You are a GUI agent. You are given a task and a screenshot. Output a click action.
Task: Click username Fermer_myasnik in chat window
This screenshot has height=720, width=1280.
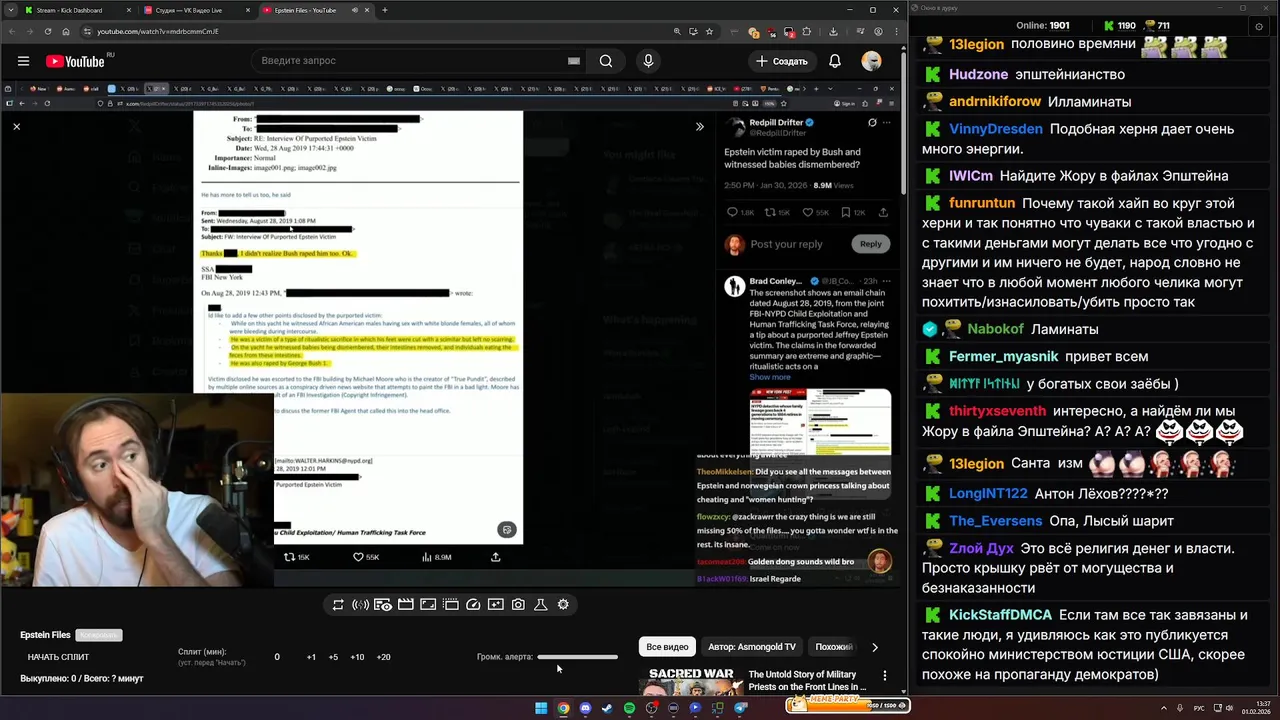pyautogui.click(x=1004, y=356)
